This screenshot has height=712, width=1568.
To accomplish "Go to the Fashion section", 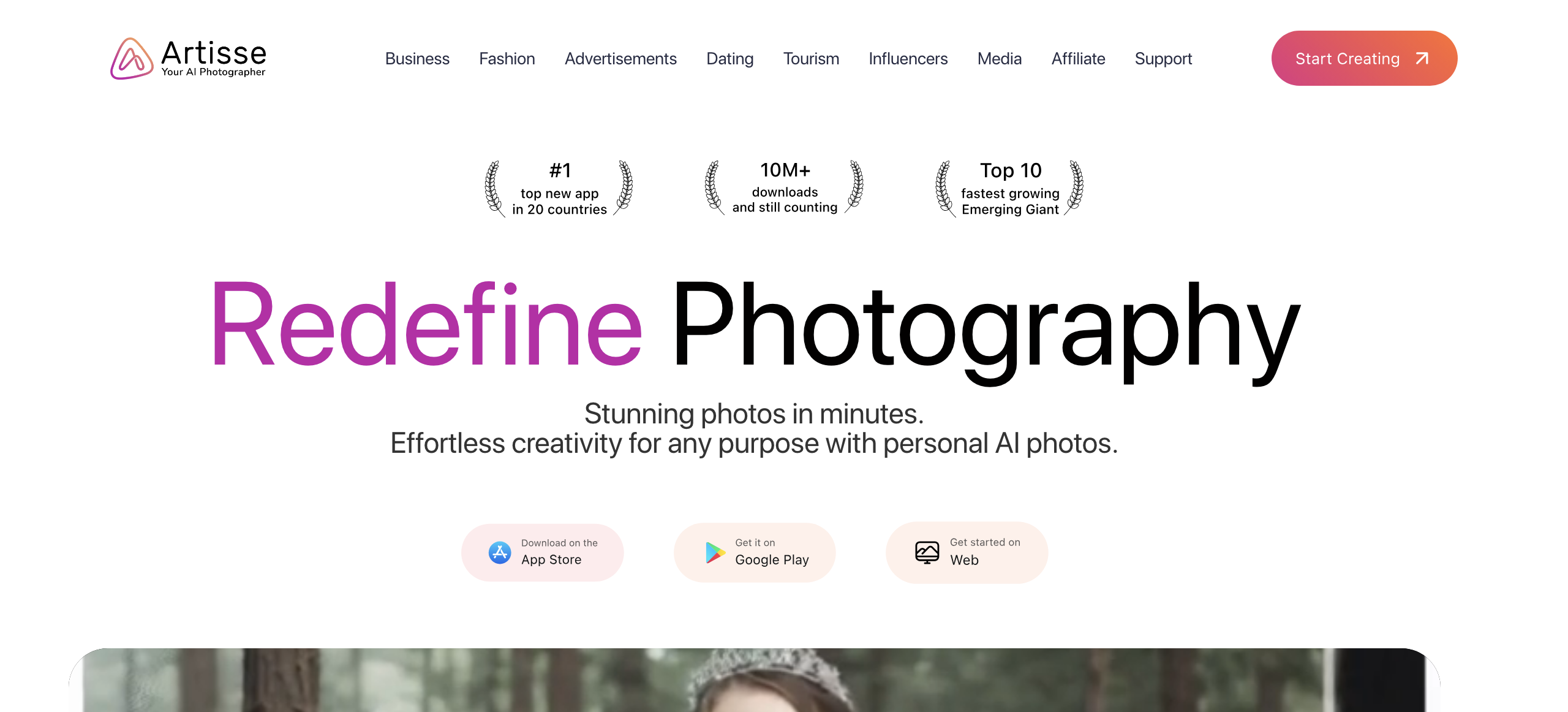I will coord(507,59).
